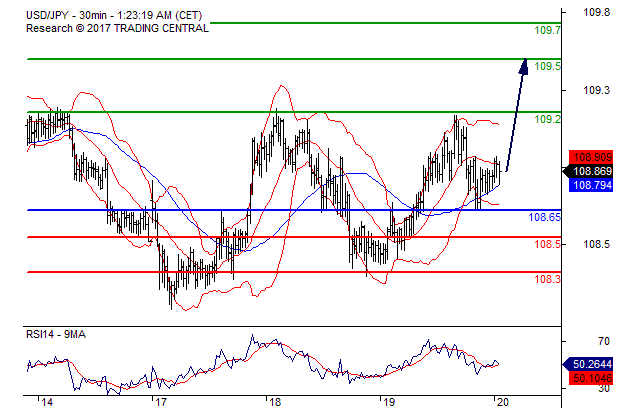The height and width of the screenshot is (420, 634).
Task: Click the blue 108.794 price tag
Action: click(x=591, y=185)
